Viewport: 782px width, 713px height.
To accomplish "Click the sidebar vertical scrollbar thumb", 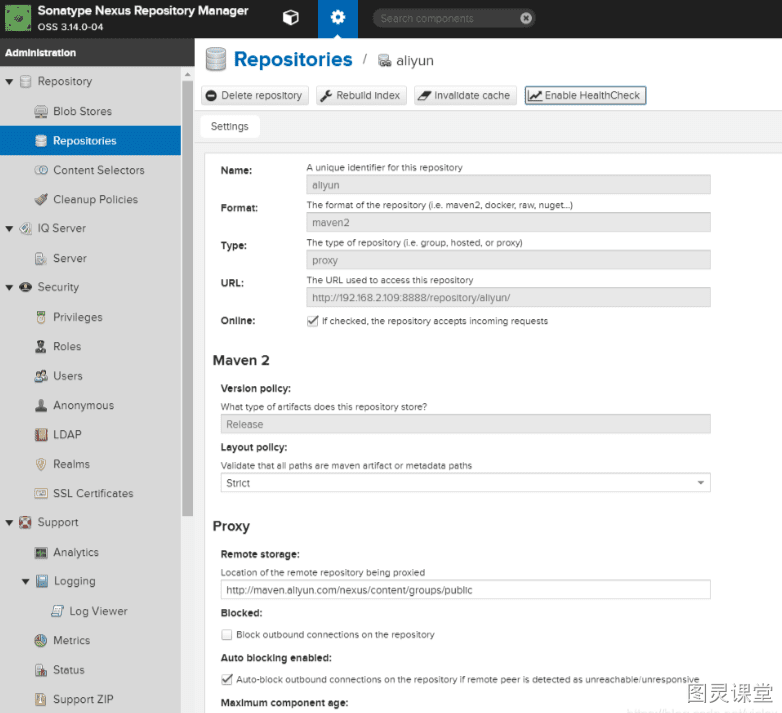I will 188,298.
